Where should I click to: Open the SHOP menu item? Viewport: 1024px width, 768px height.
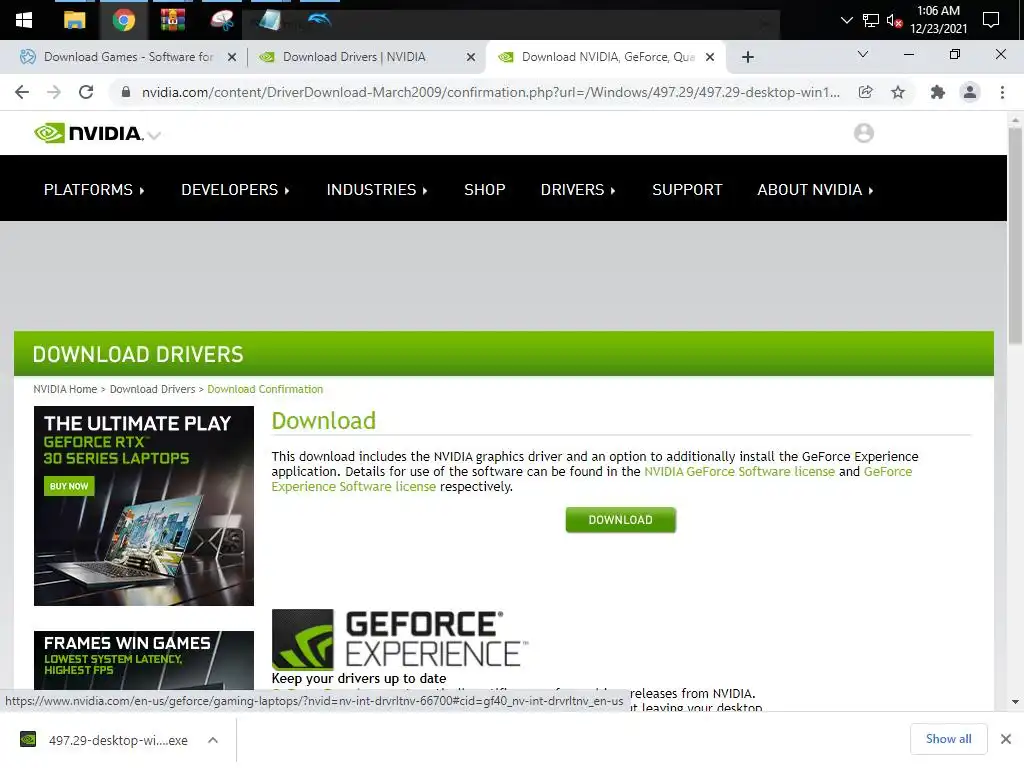coord(485,189)
